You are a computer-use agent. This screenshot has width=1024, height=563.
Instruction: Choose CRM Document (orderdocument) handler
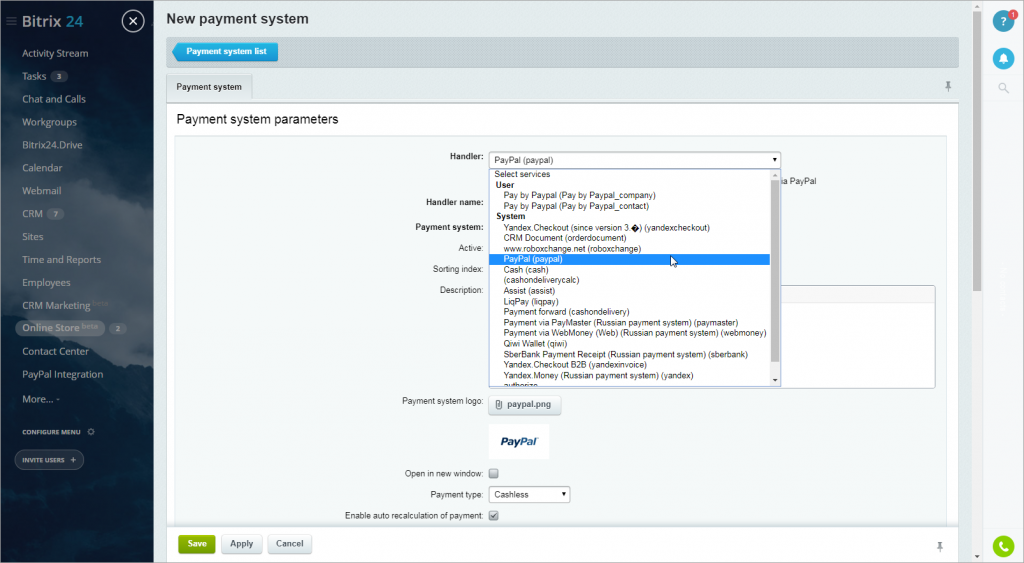click(x=565, y=238)
